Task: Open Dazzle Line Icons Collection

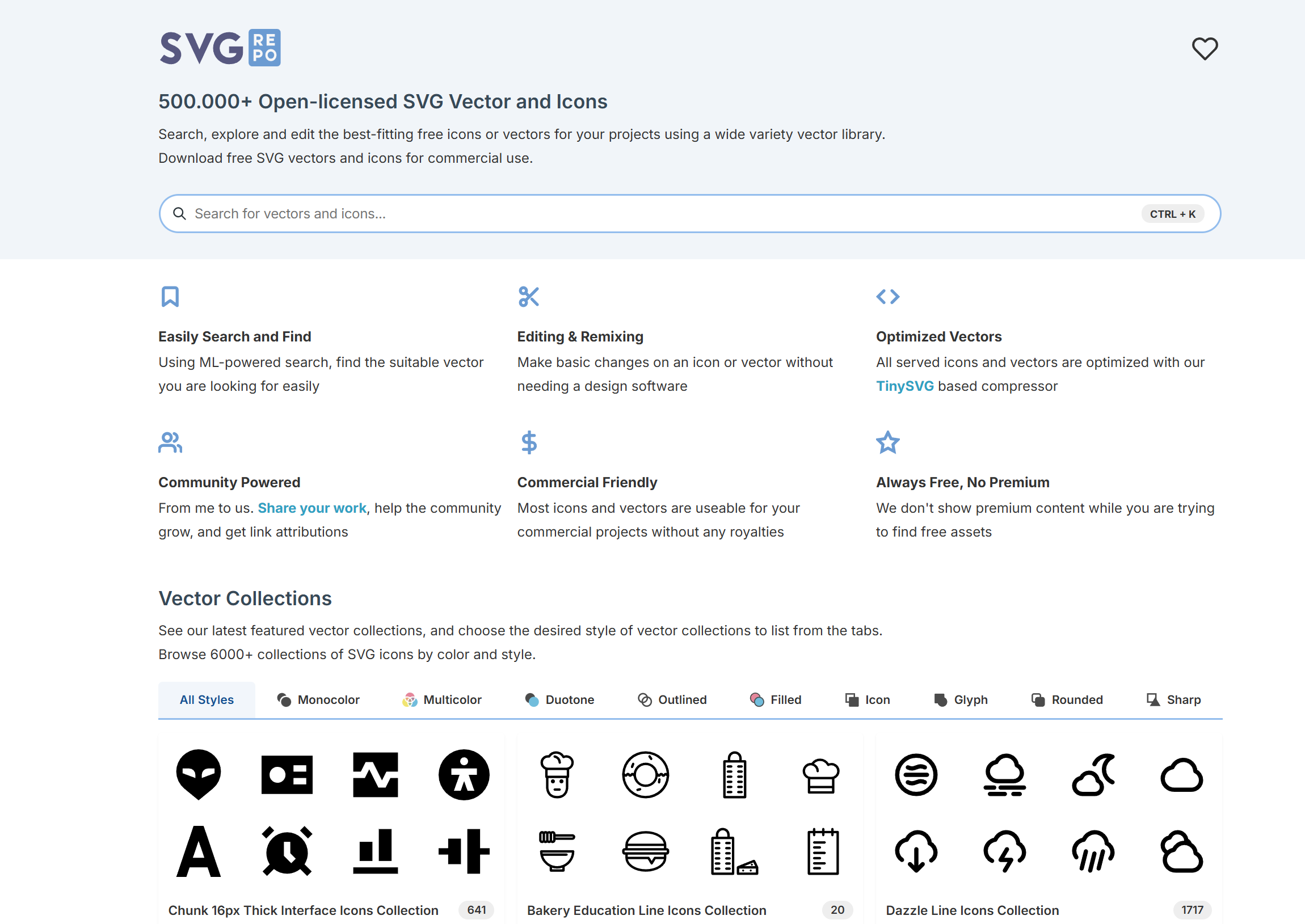Action: click(972, 910)
